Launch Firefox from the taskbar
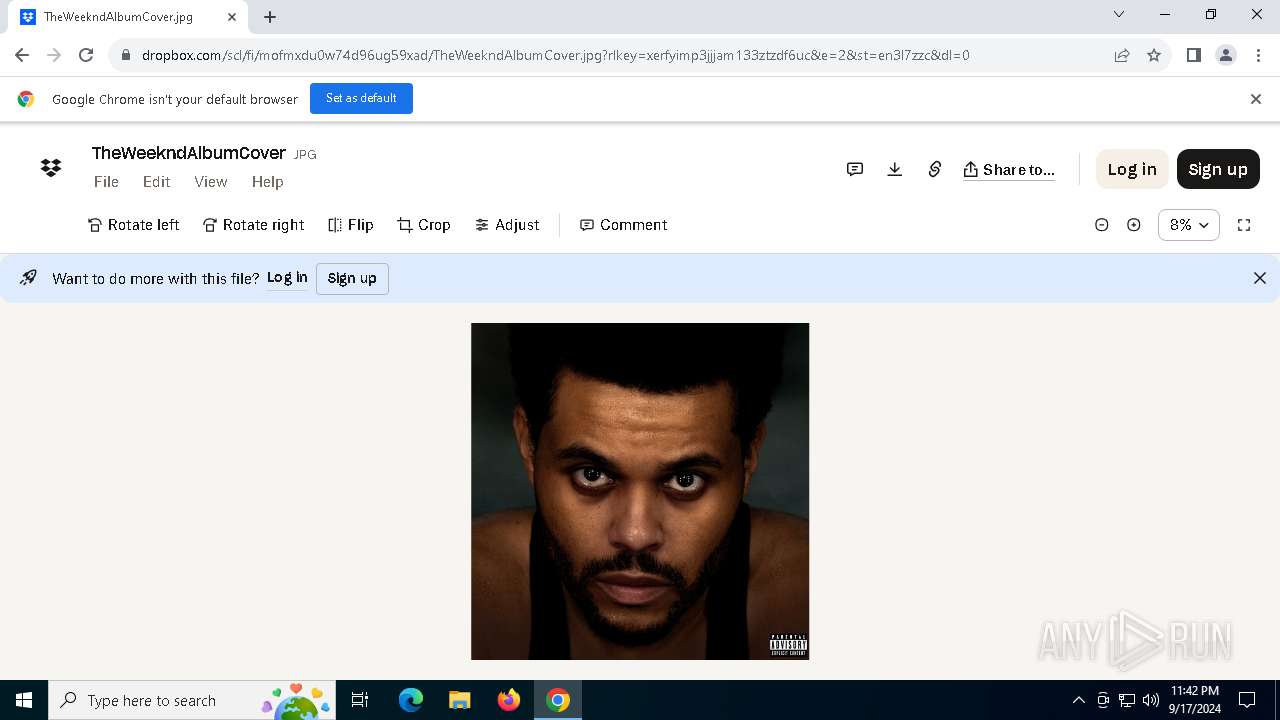Viewport: 1280px width, 720px height. [509, 700]
